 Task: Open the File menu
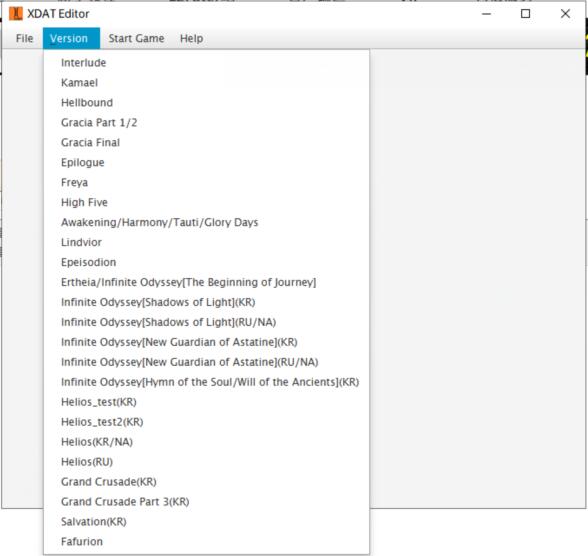(24, 38)
